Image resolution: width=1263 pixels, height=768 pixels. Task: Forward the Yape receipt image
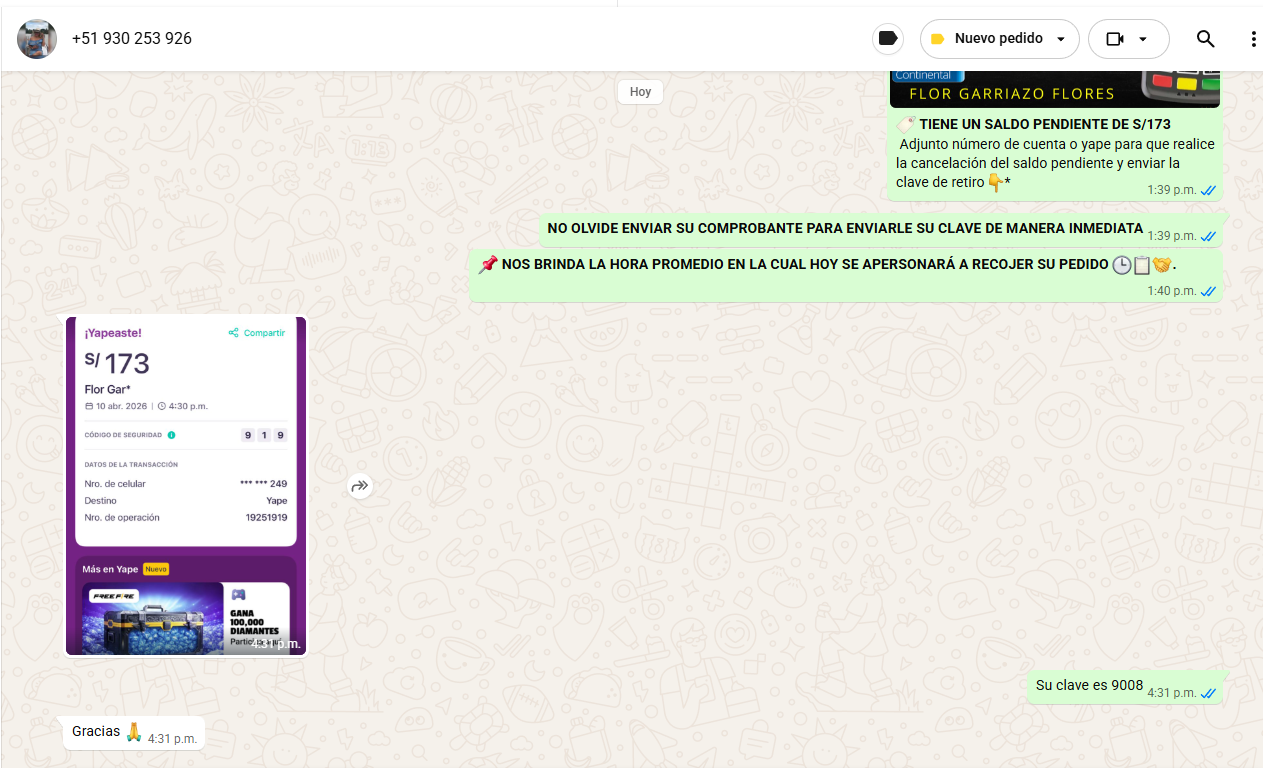(360, 486)
